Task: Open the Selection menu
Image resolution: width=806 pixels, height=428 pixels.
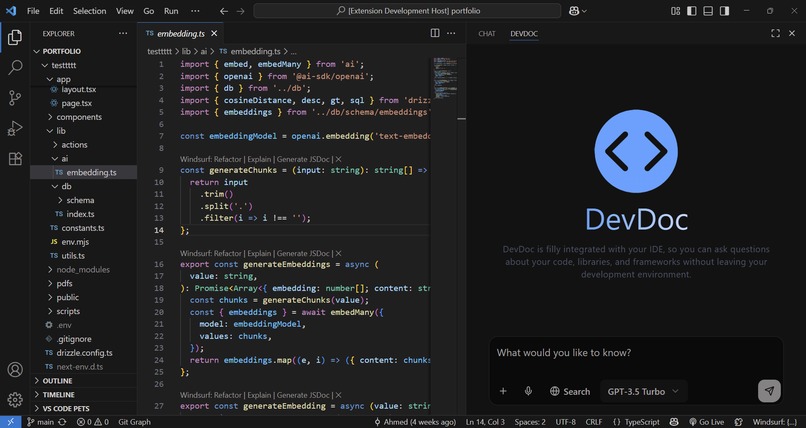Action: 89,11
